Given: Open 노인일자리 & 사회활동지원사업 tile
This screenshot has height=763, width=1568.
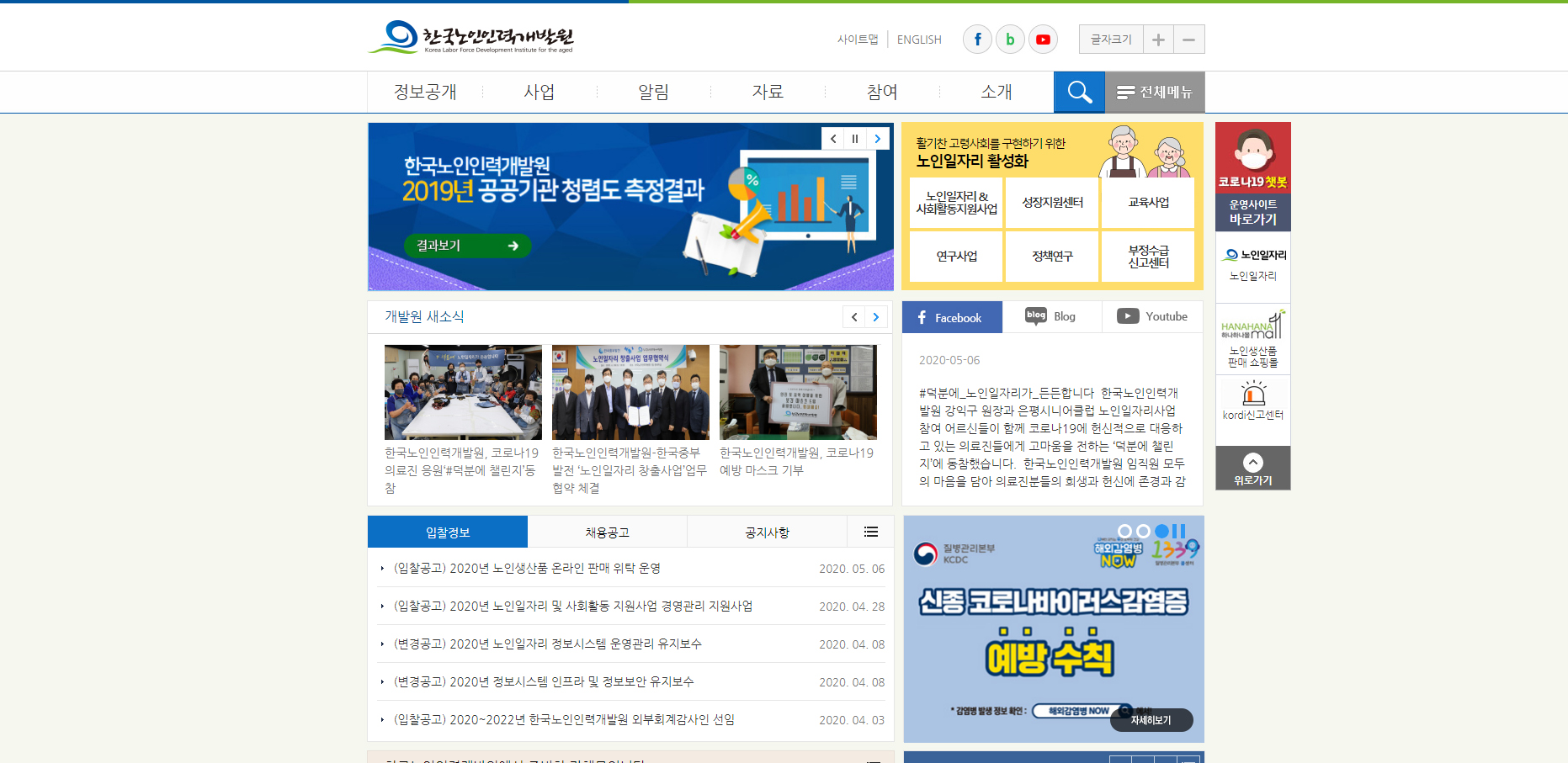Looking at the screenshot, I should click(x=956, y=203).
